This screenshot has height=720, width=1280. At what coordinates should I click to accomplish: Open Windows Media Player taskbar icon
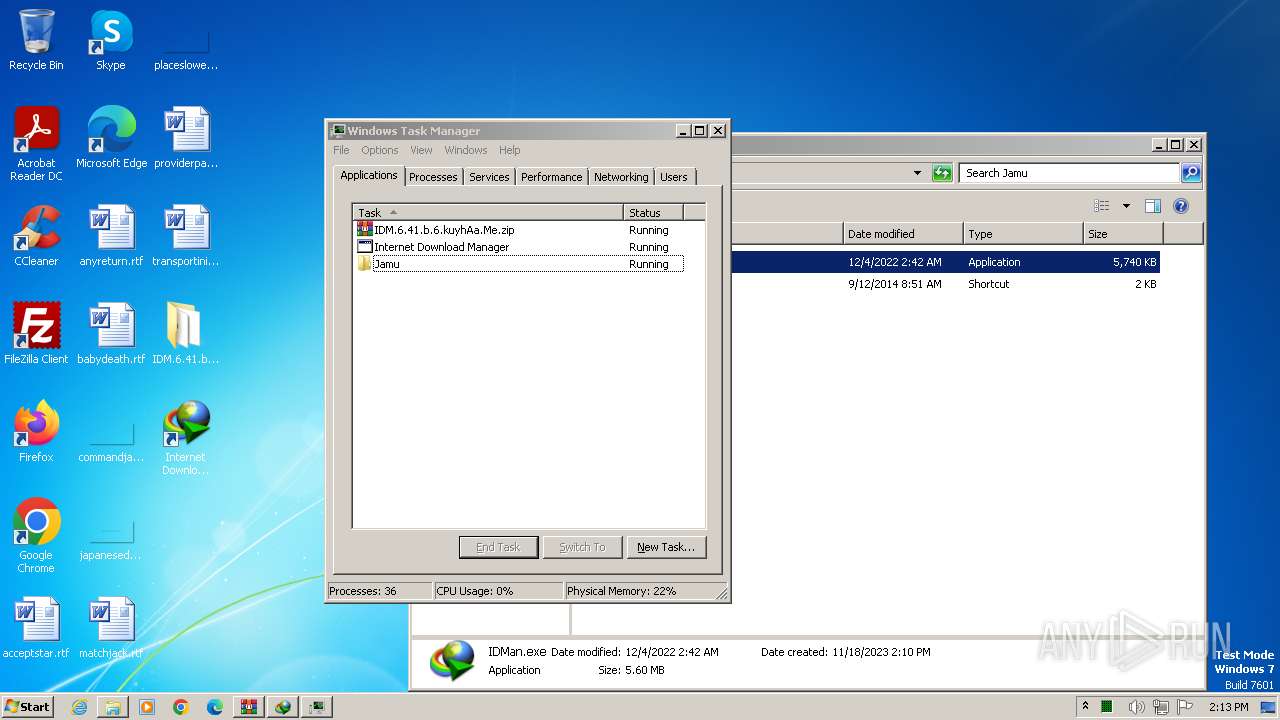point(147,707)
